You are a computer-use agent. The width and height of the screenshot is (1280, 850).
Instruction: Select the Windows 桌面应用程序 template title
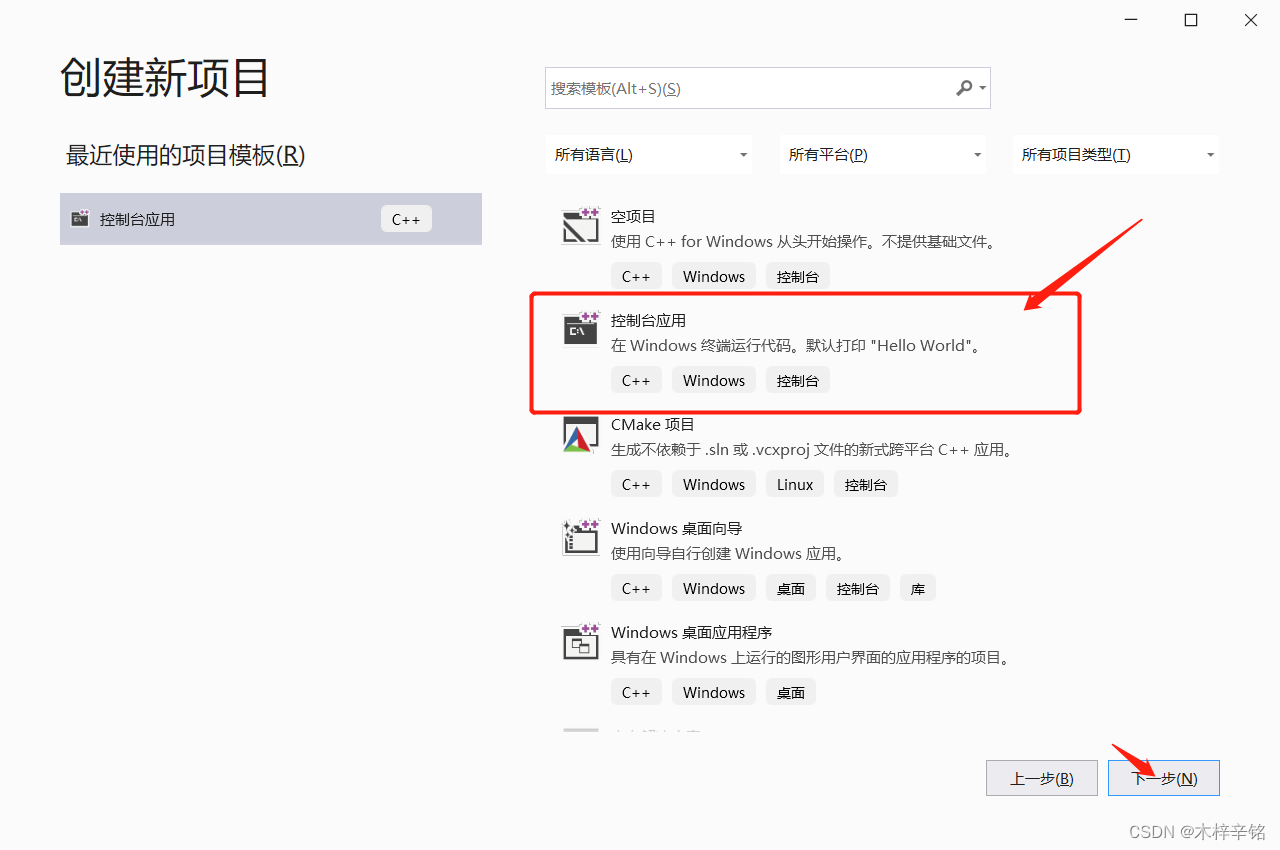692,632
